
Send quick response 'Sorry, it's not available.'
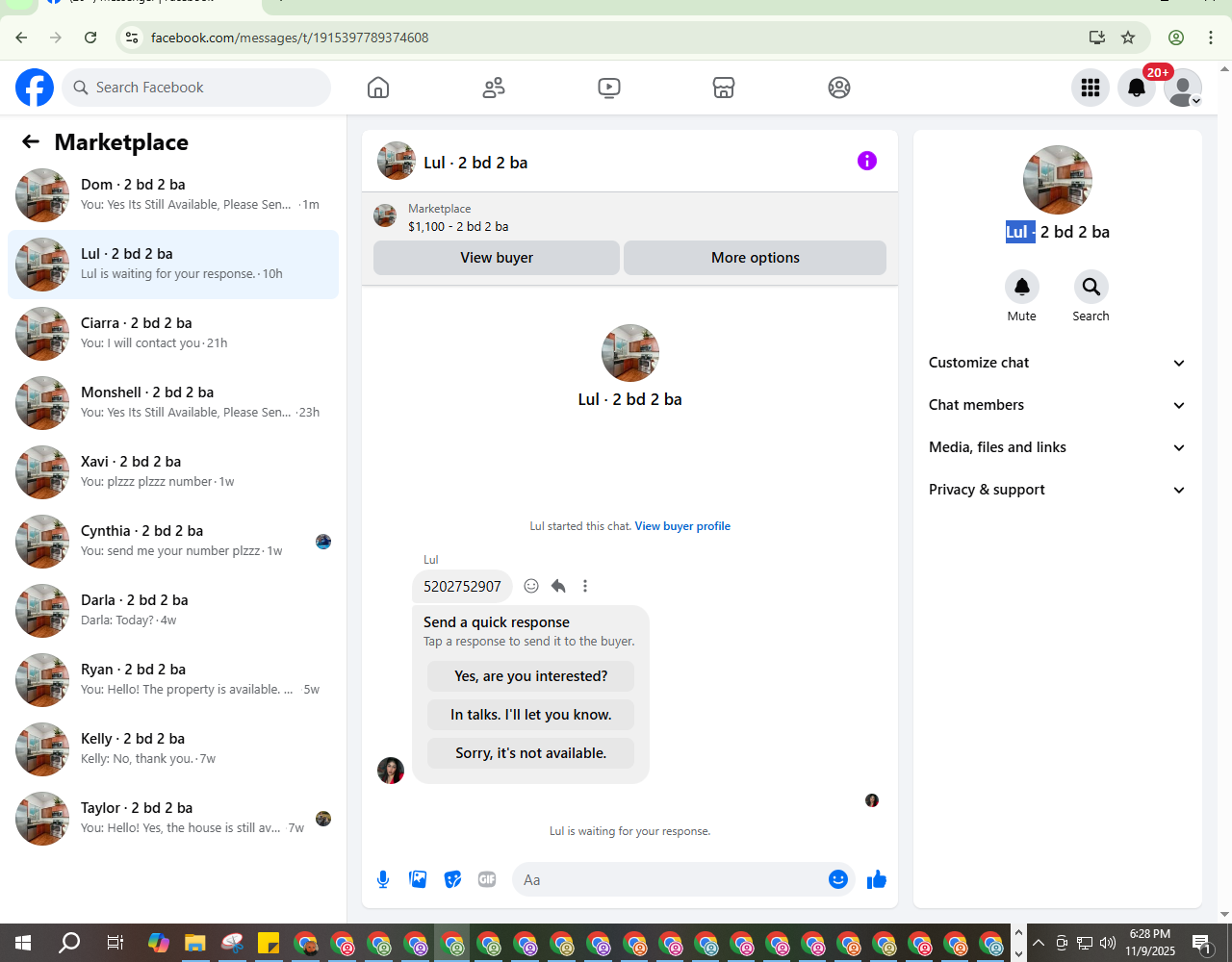coord(531,753)
